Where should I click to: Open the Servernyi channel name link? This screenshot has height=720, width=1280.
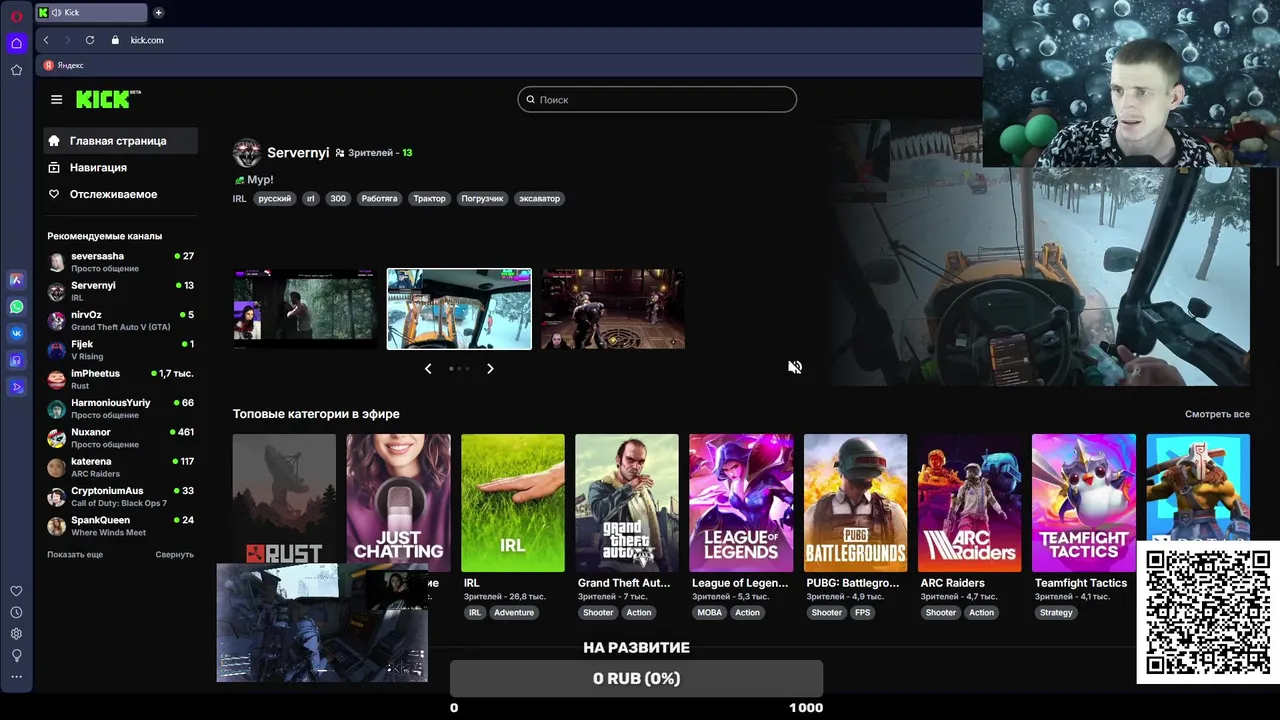coord(298,153)
